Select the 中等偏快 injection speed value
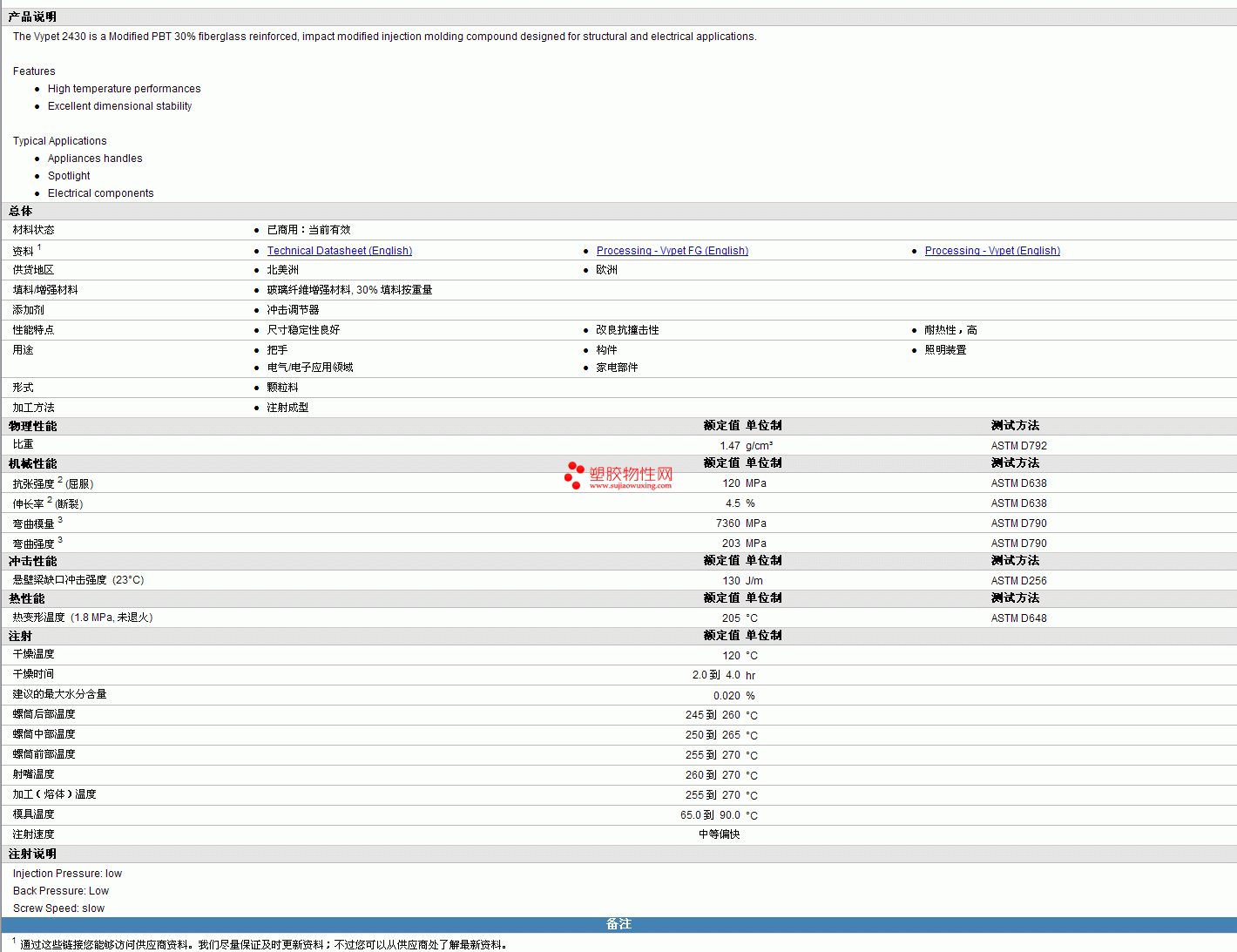The height and width of the screenshot is (952, 1237). coord(719,834)
